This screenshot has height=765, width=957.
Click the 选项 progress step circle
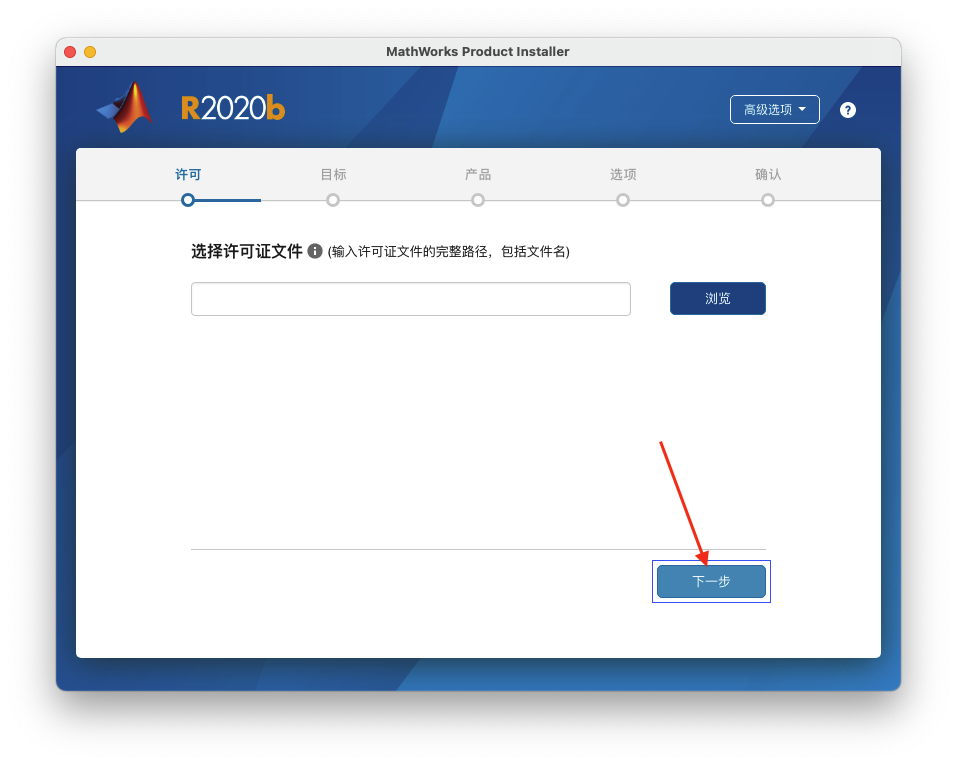click(623, 200)
